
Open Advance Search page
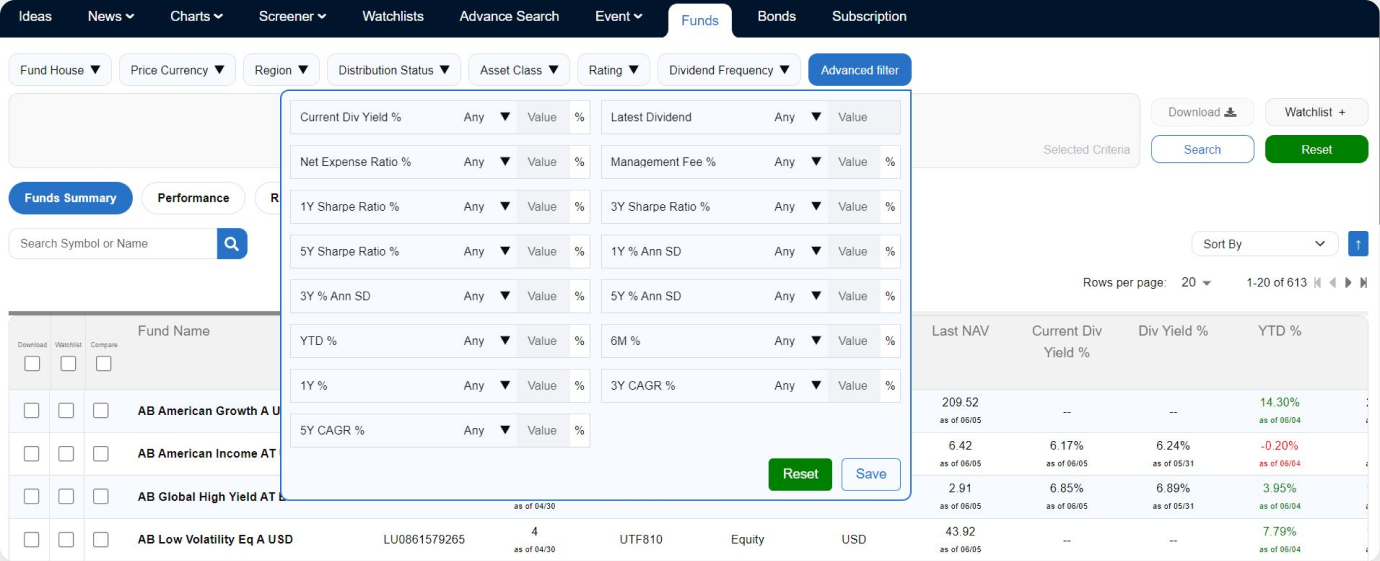509,16
